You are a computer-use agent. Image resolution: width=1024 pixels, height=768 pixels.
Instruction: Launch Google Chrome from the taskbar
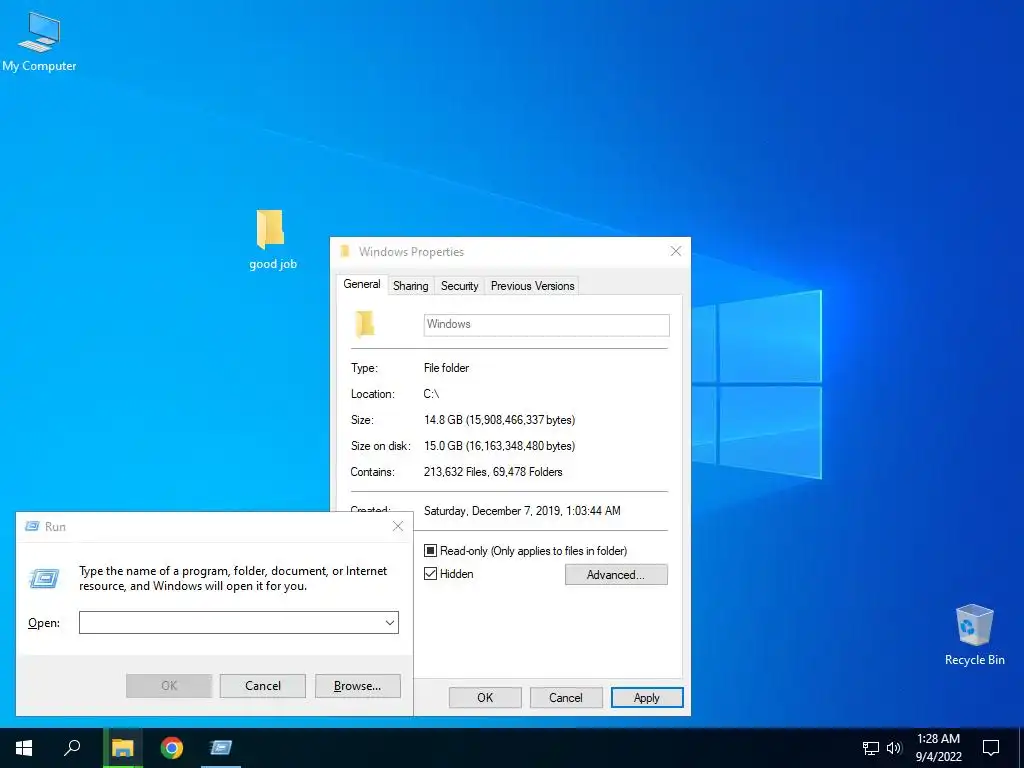(172, 748)
